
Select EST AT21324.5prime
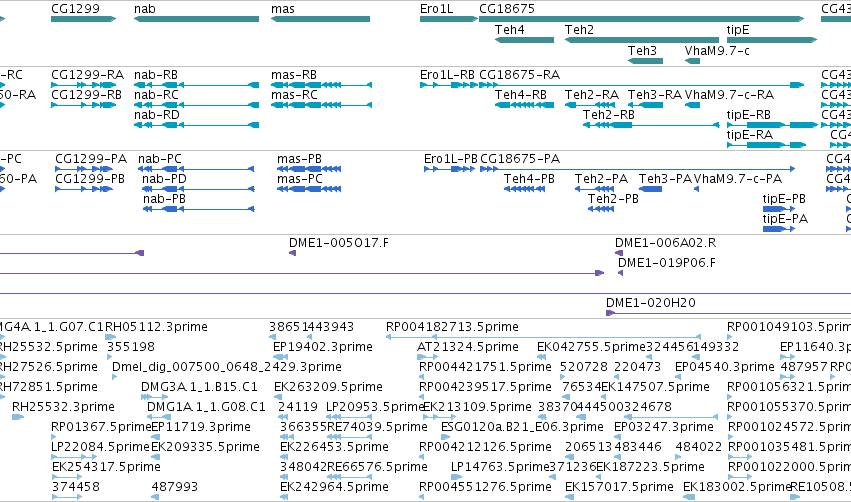click(x=428, y=357)
